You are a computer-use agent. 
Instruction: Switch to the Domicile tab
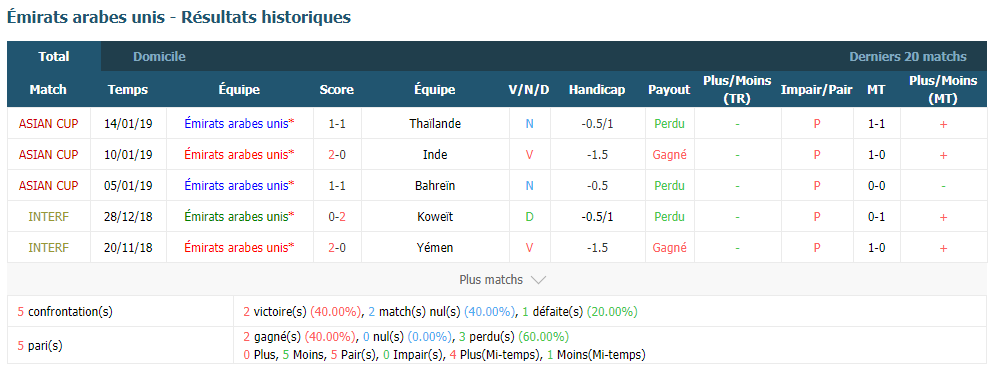[x=159, y=57]
